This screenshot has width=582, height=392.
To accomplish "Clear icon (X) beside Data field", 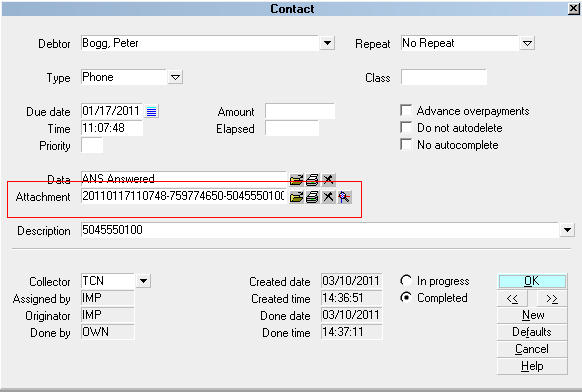I will click(x=328, y=180).
